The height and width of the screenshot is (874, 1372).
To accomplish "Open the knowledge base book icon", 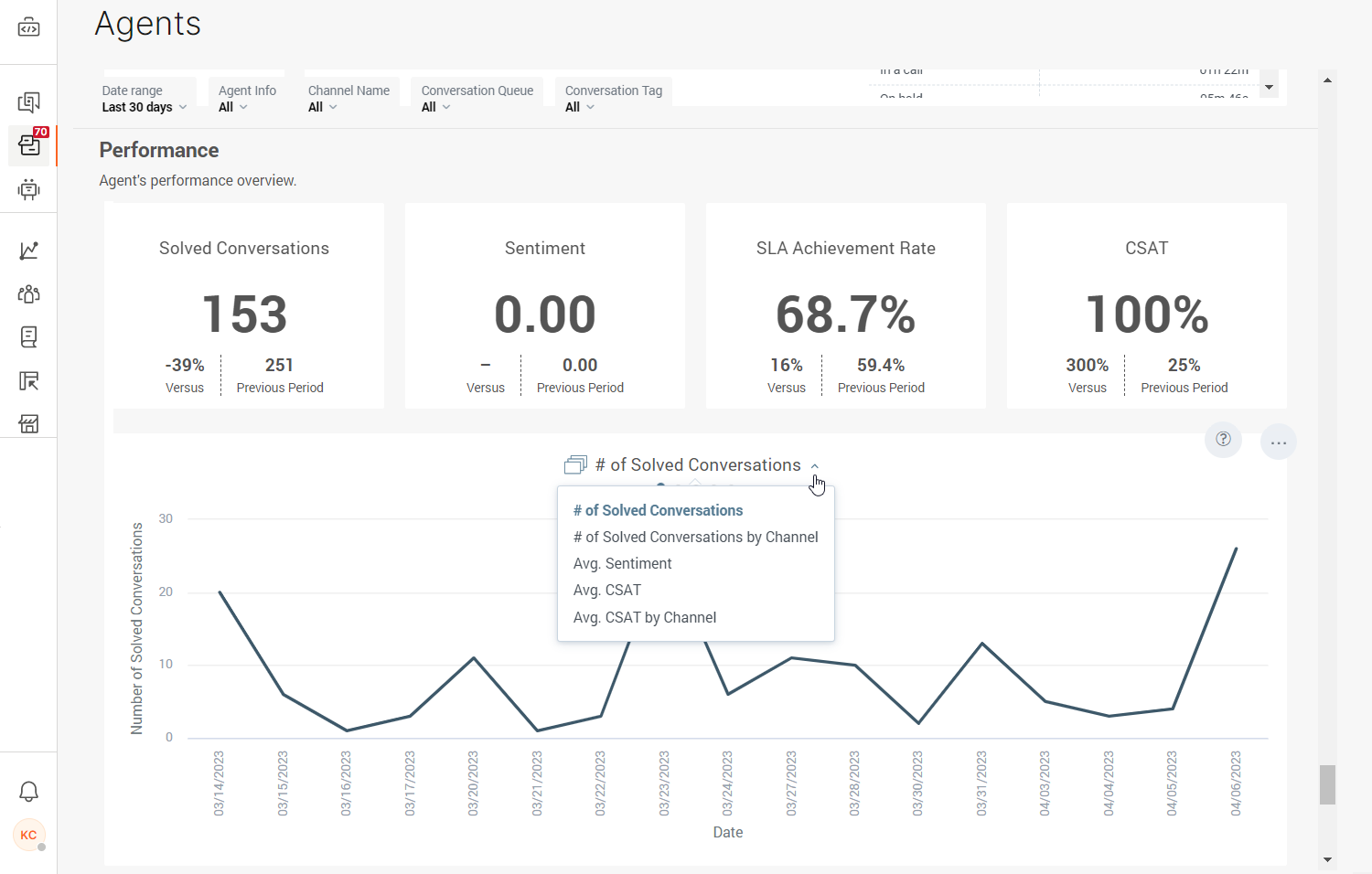I will point(28,336).
